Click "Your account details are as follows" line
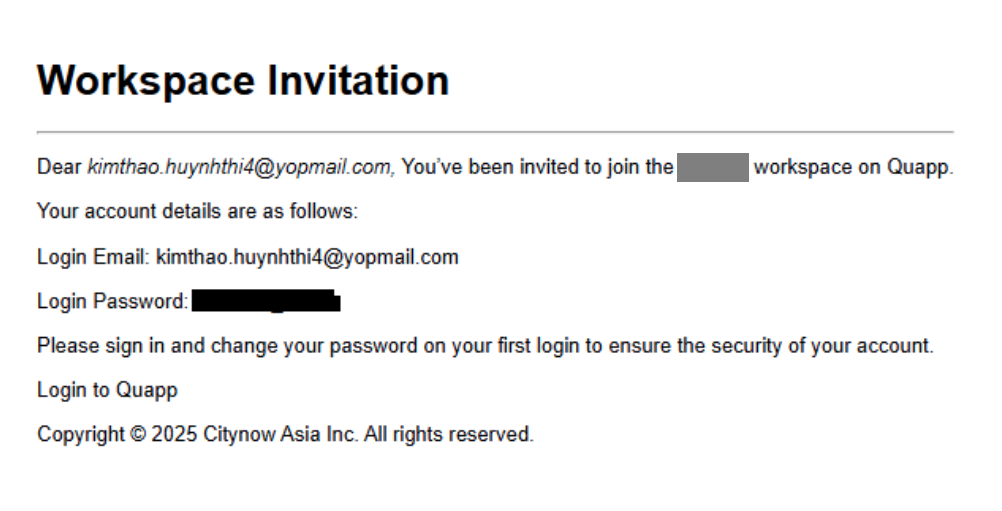This screenshot has height=511, width=1002. tap(197, 212)
